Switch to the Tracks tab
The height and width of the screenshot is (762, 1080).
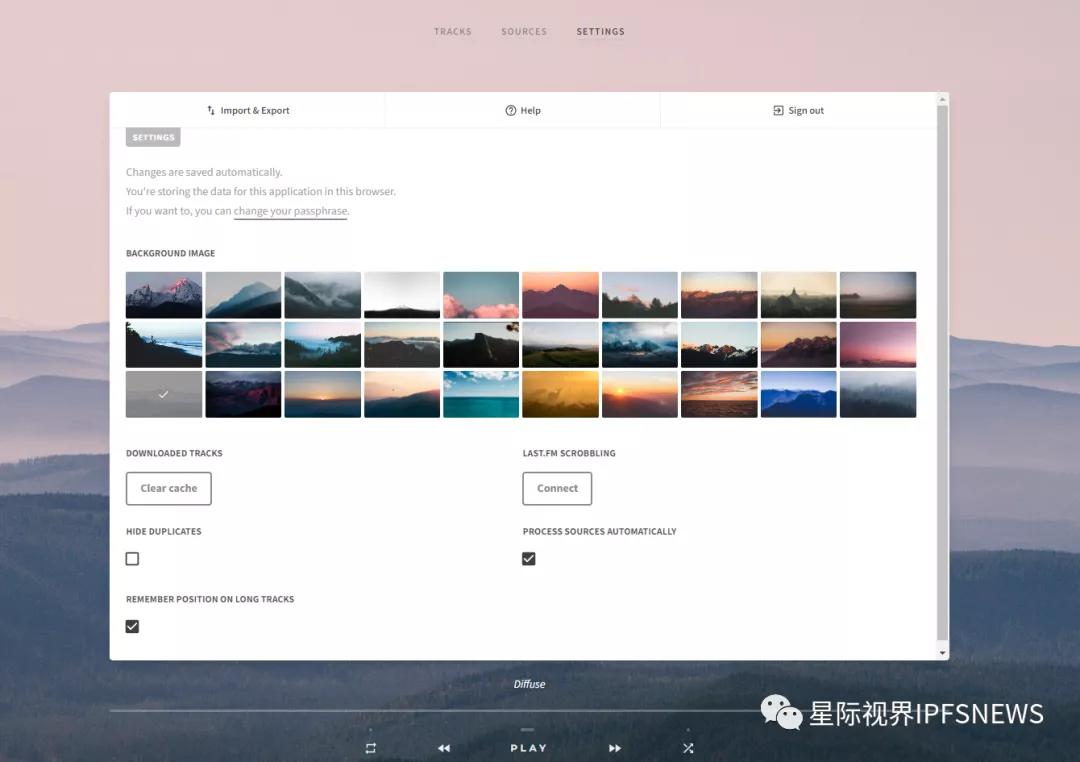[453, 31]
